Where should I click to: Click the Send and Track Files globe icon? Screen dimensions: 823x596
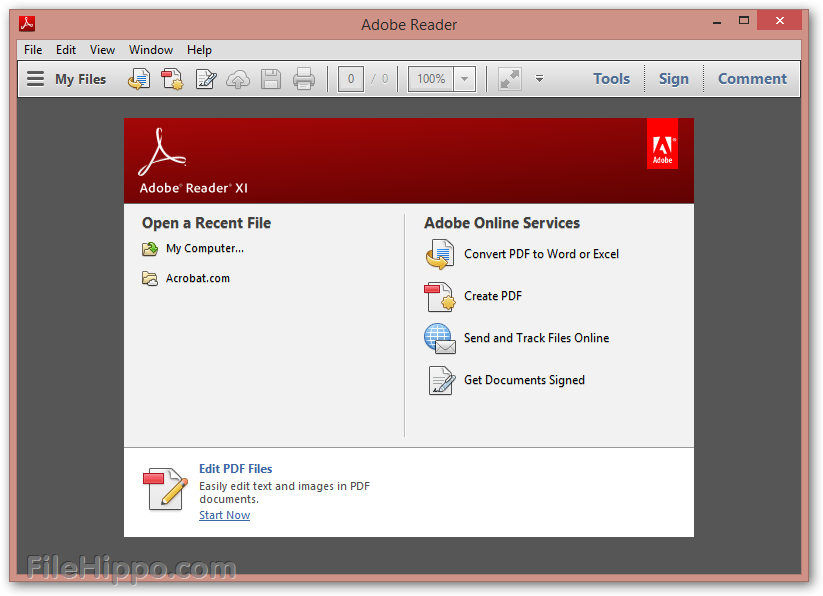tap(439, 338)
